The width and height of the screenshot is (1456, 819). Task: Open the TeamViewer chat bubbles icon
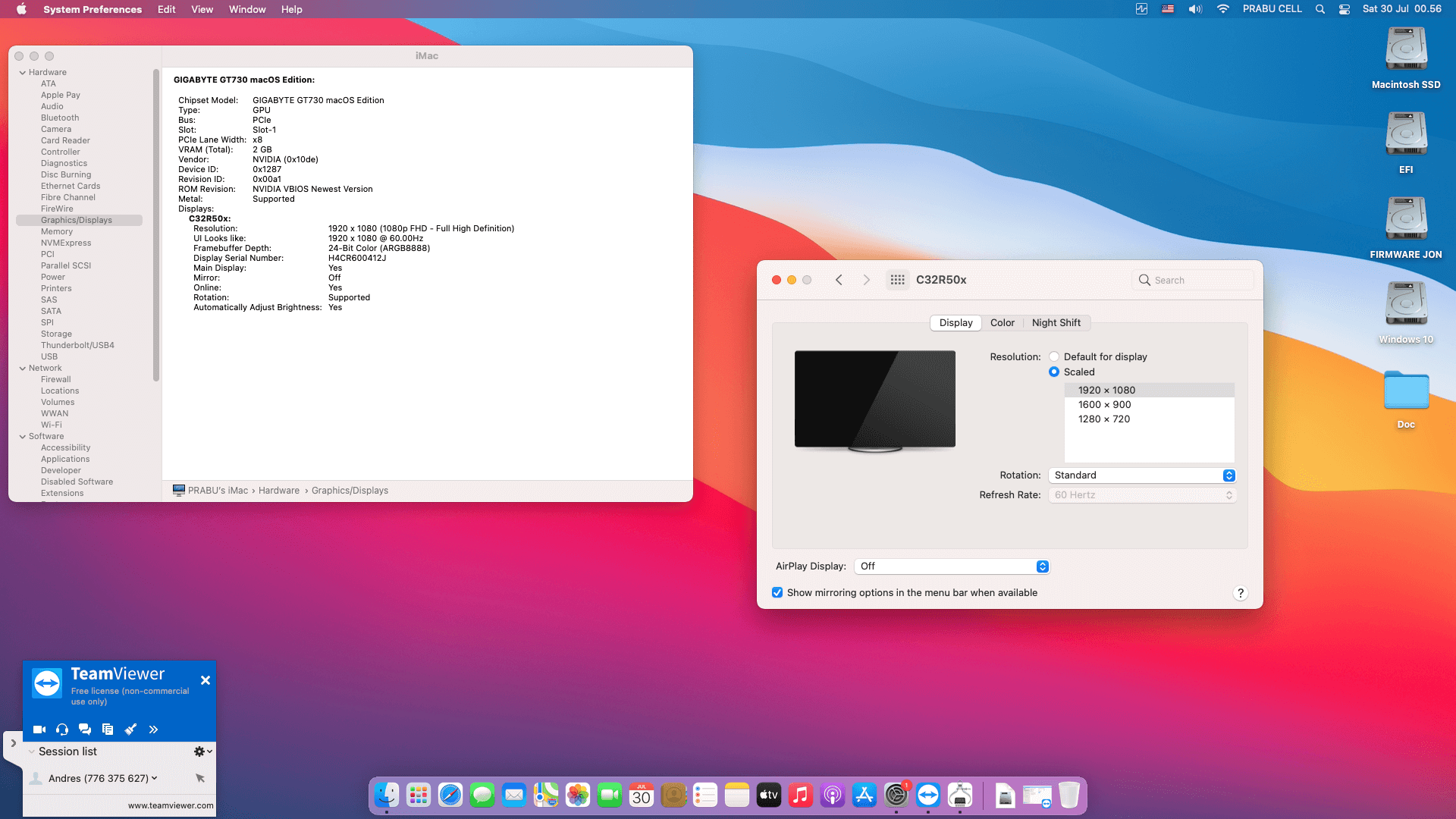pyautogui.click(x=85, y=730)
